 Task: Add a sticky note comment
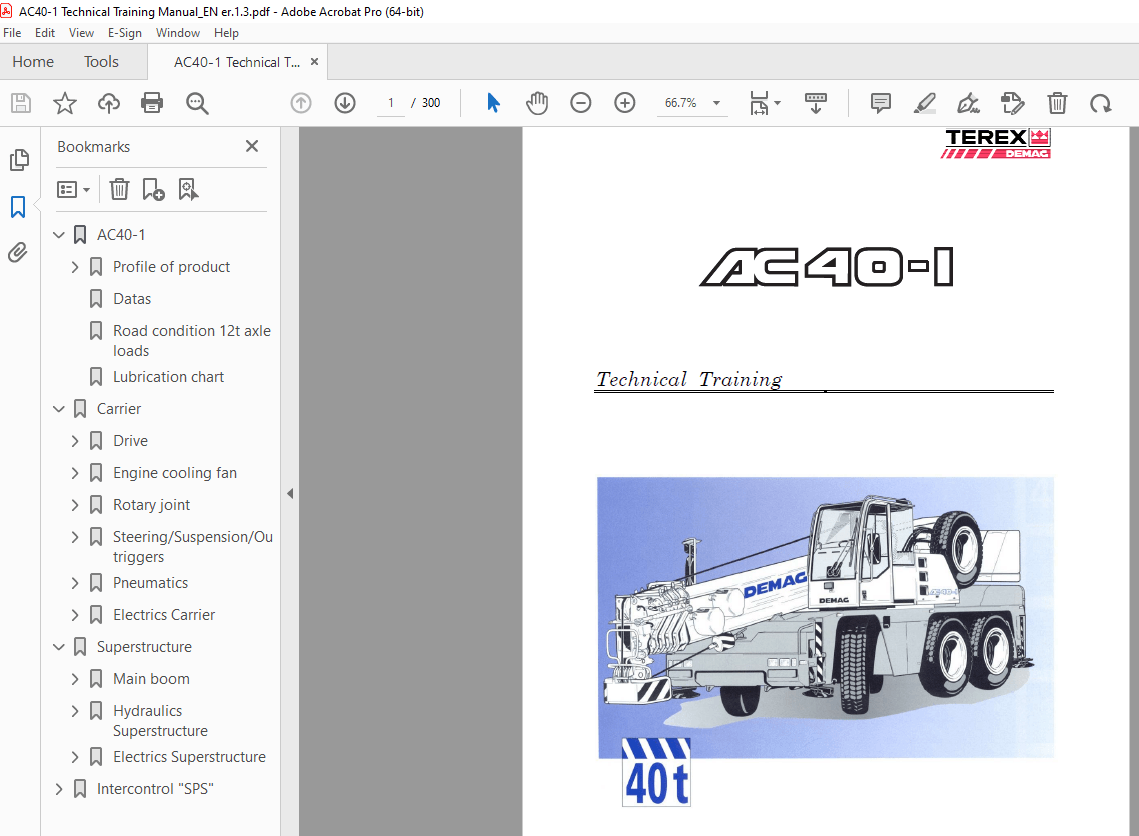pos(880,103)
